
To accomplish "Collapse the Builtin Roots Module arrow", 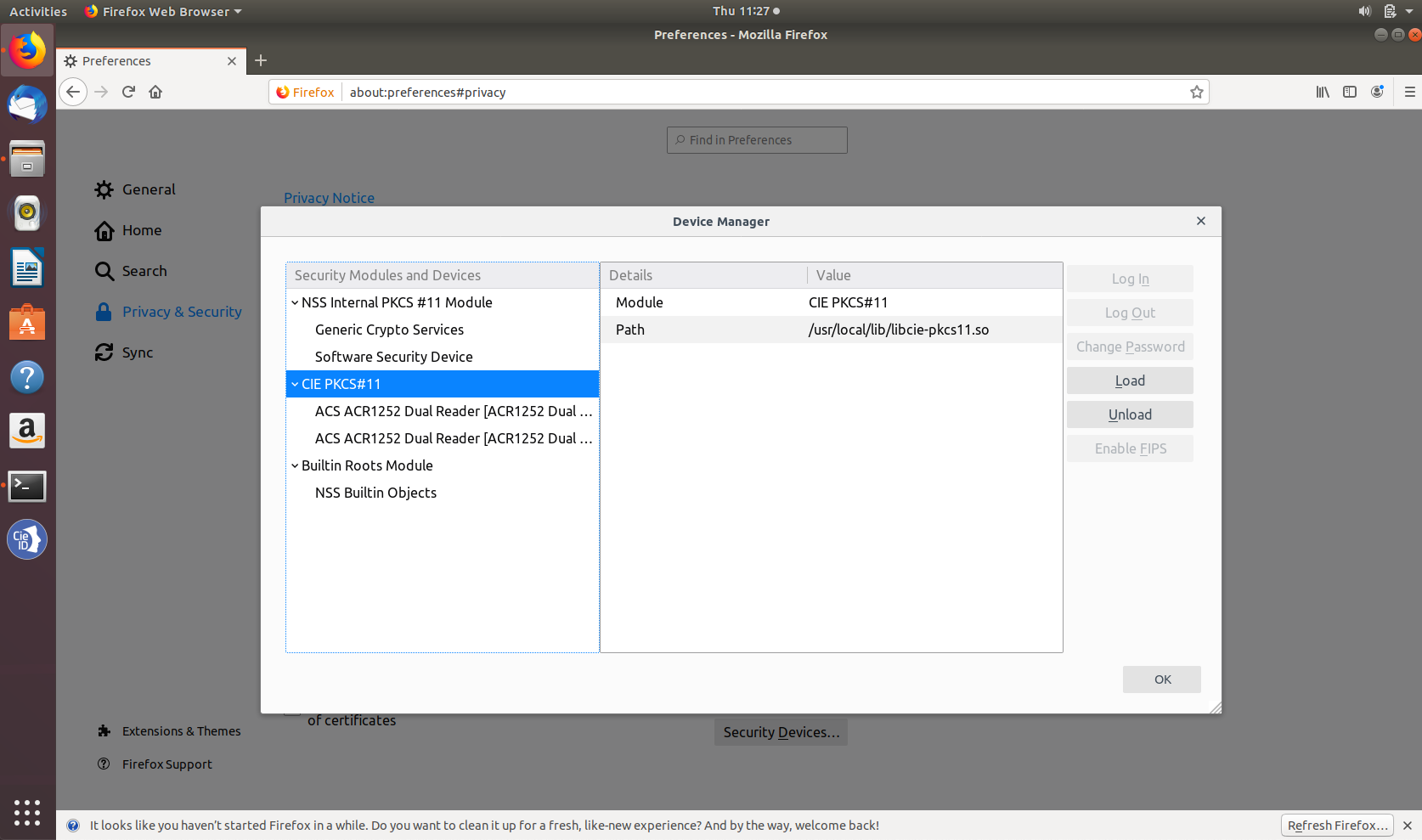I will coord(295,465).
